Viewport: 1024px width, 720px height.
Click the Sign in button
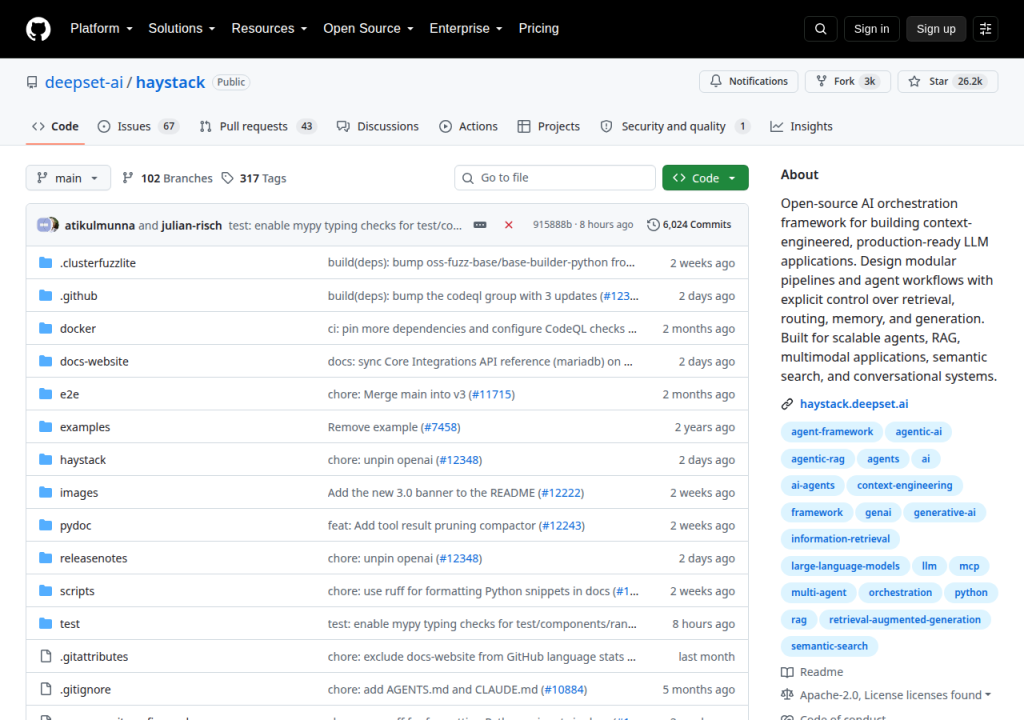[x=871, y=29]
